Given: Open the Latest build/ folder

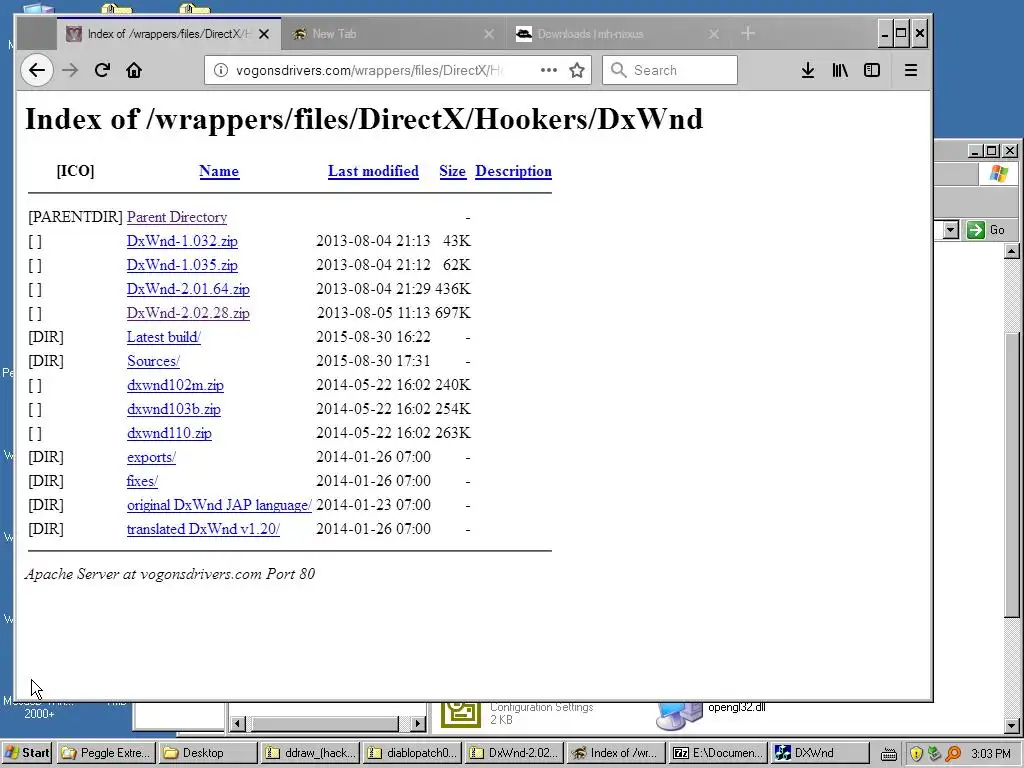Looking at the screenshot, I should 164,337.
